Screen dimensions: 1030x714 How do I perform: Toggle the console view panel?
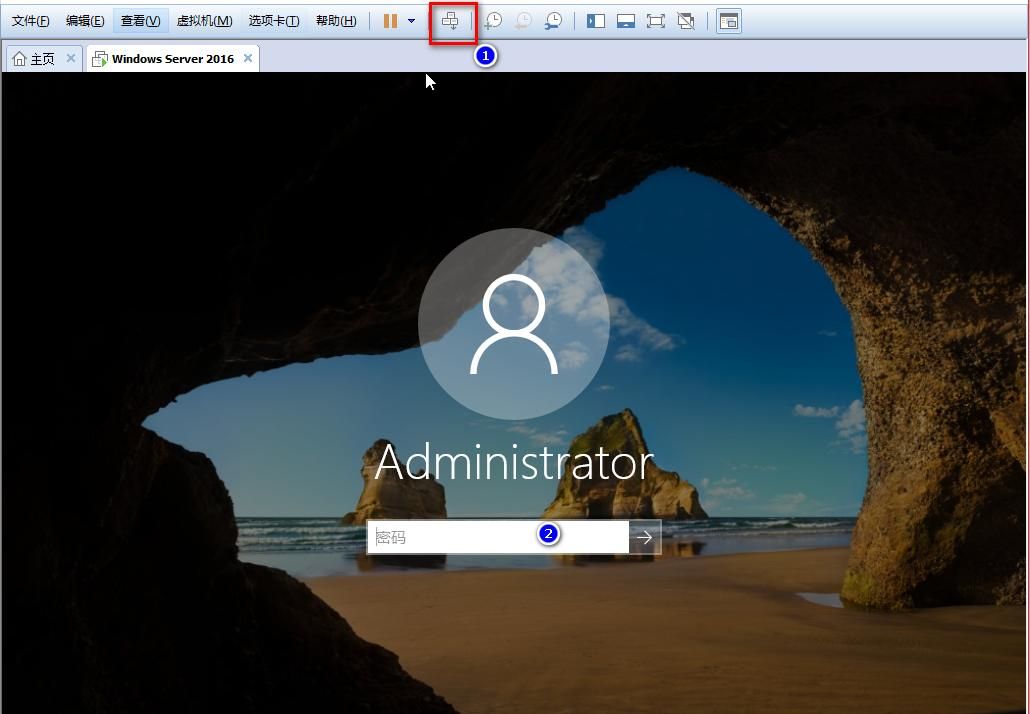[727, 20]
